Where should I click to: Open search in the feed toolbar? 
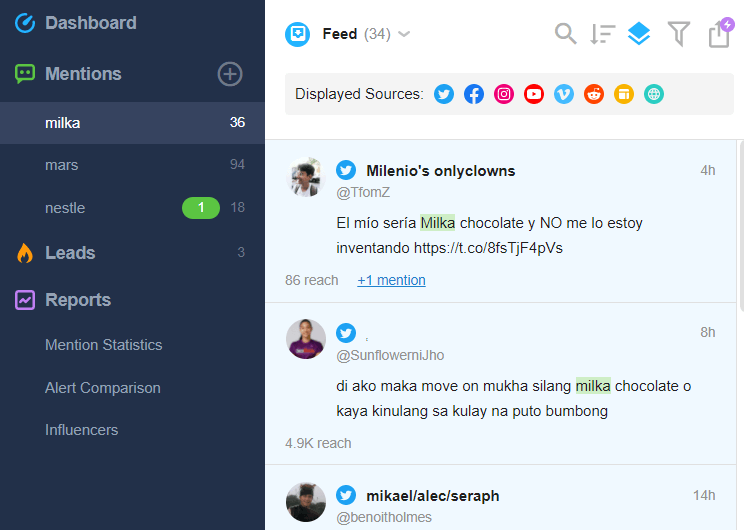coord(566,34)
